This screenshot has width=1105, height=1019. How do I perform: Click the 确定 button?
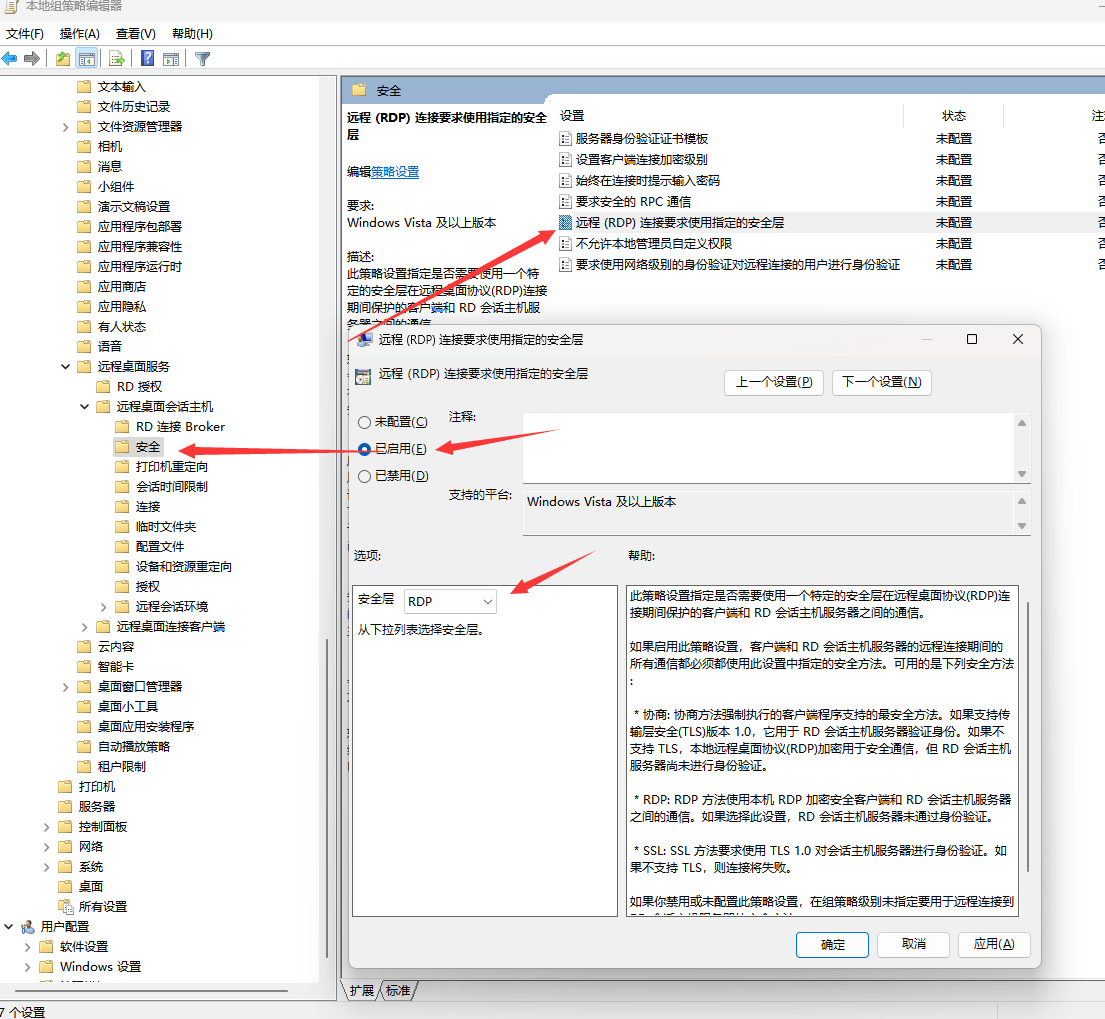(x=832, y=944)
